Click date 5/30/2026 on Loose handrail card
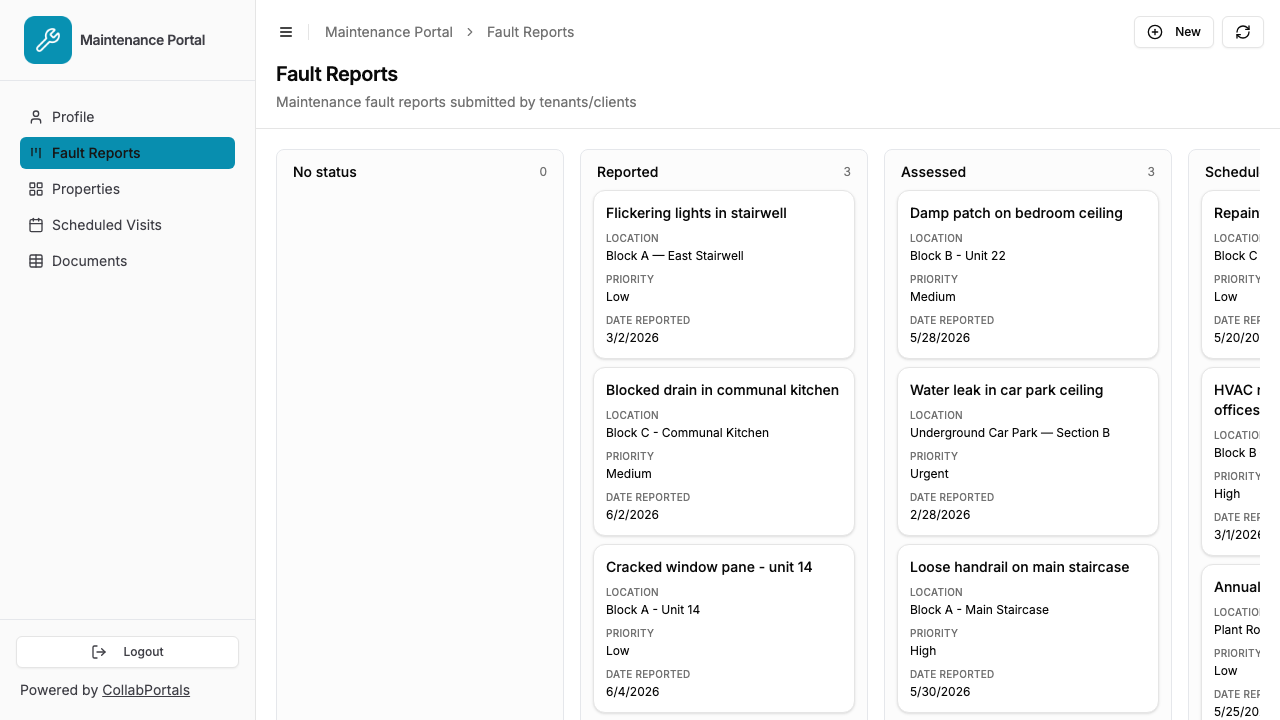 point(940,692)
